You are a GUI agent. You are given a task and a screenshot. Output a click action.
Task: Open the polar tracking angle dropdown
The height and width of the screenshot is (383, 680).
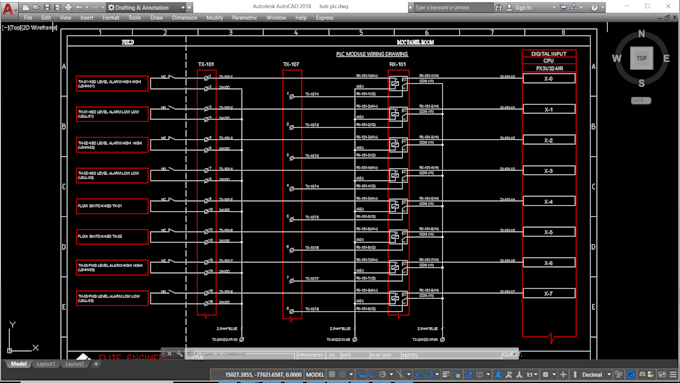[x=392, y=375]
